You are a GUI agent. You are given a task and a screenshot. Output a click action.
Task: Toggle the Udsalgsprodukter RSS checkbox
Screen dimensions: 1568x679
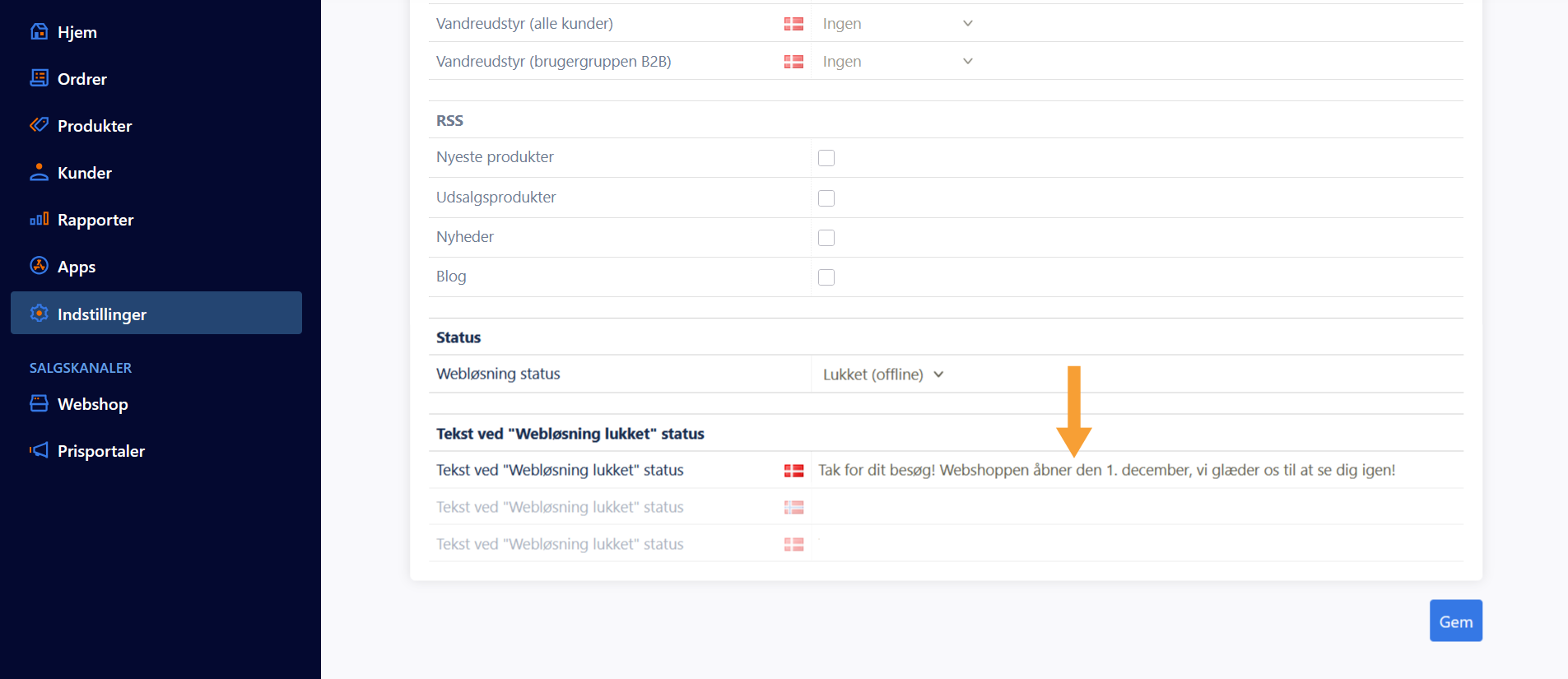pyautogui.click(x=826, y=198)
